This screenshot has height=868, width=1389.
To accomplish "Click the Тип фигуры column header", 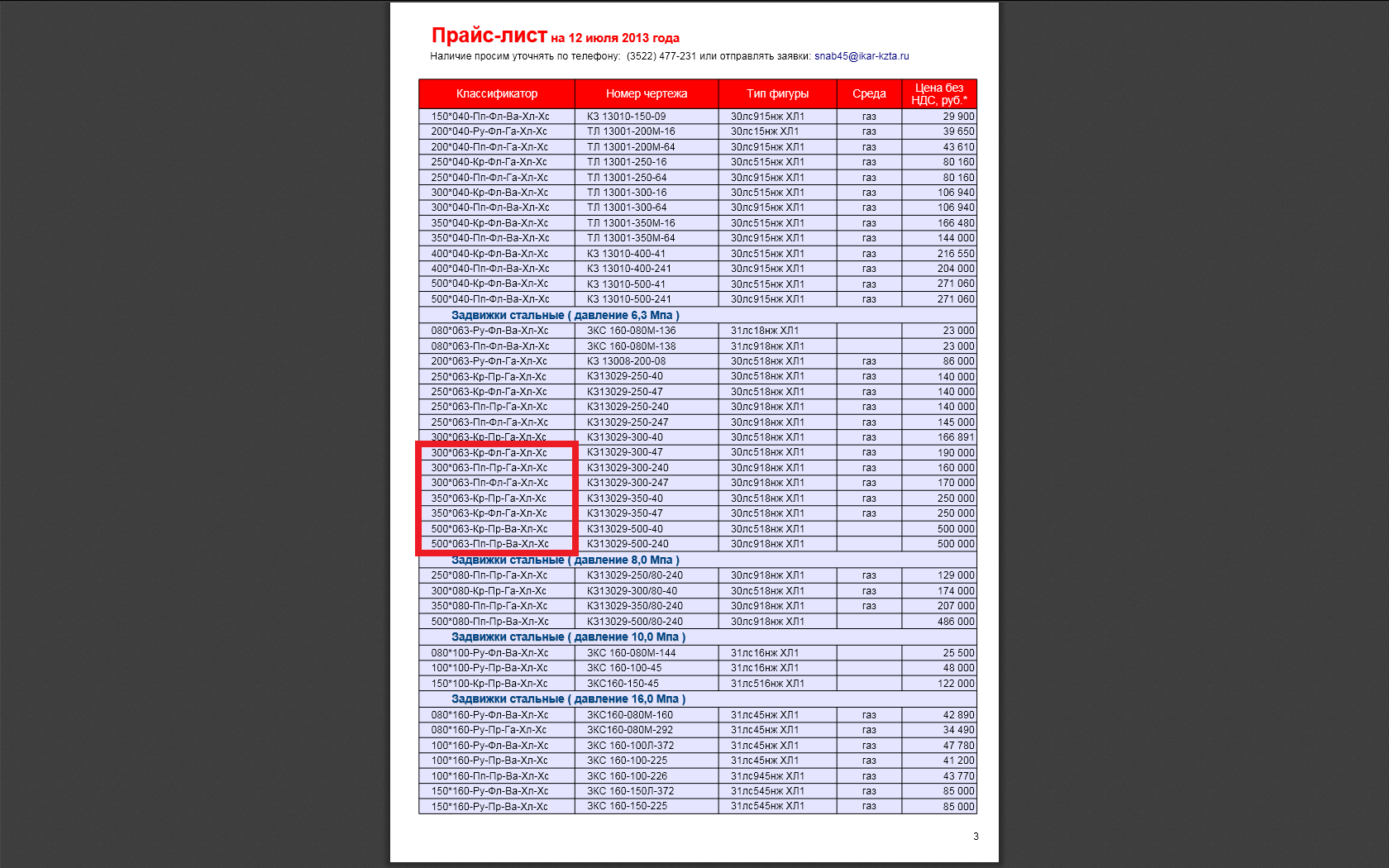I will (777, 93).
